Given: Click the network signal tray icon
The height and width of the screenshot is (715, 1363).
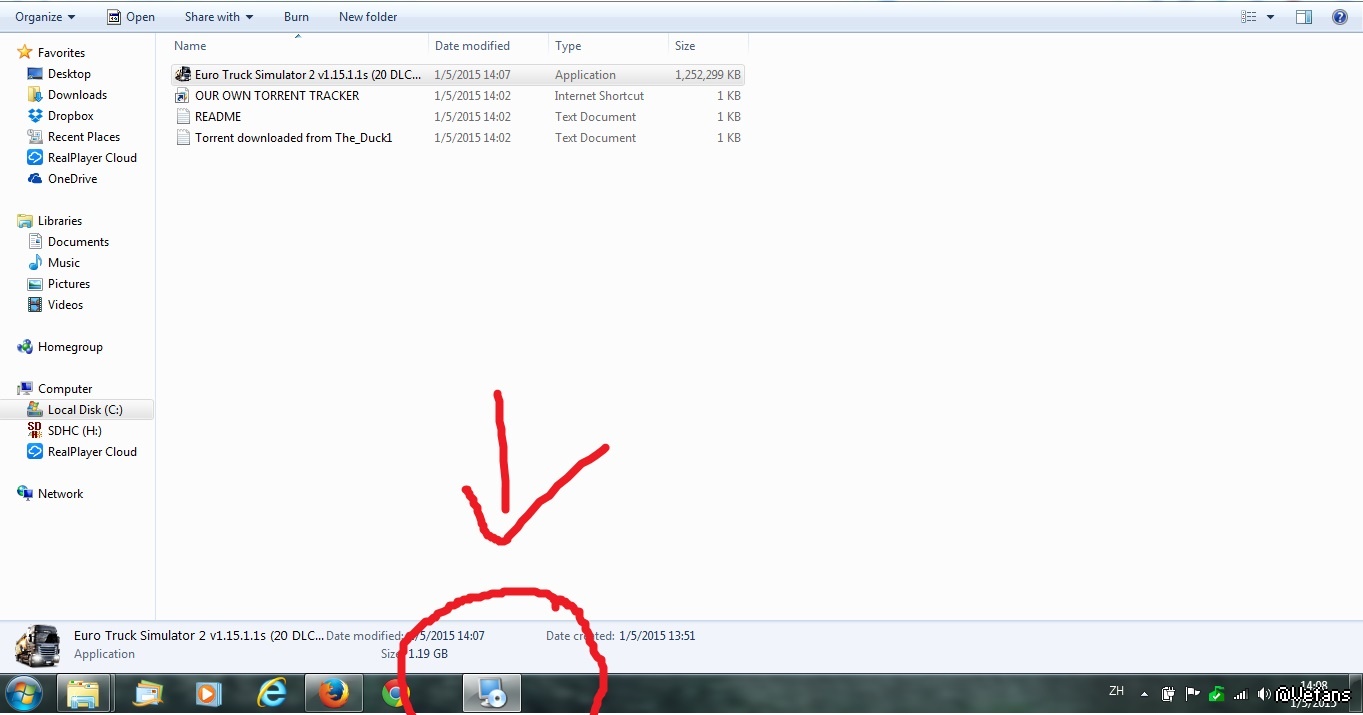Looking at the screenshot, I should [x=1241, y=694].
